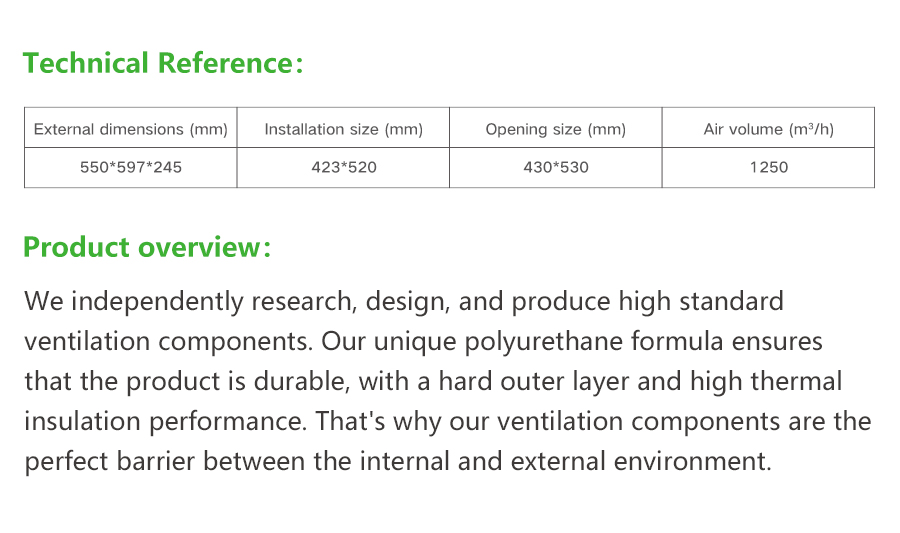Click the 430*530 value cell
Viewport: 900px width, 533px height.
(556, 168)
